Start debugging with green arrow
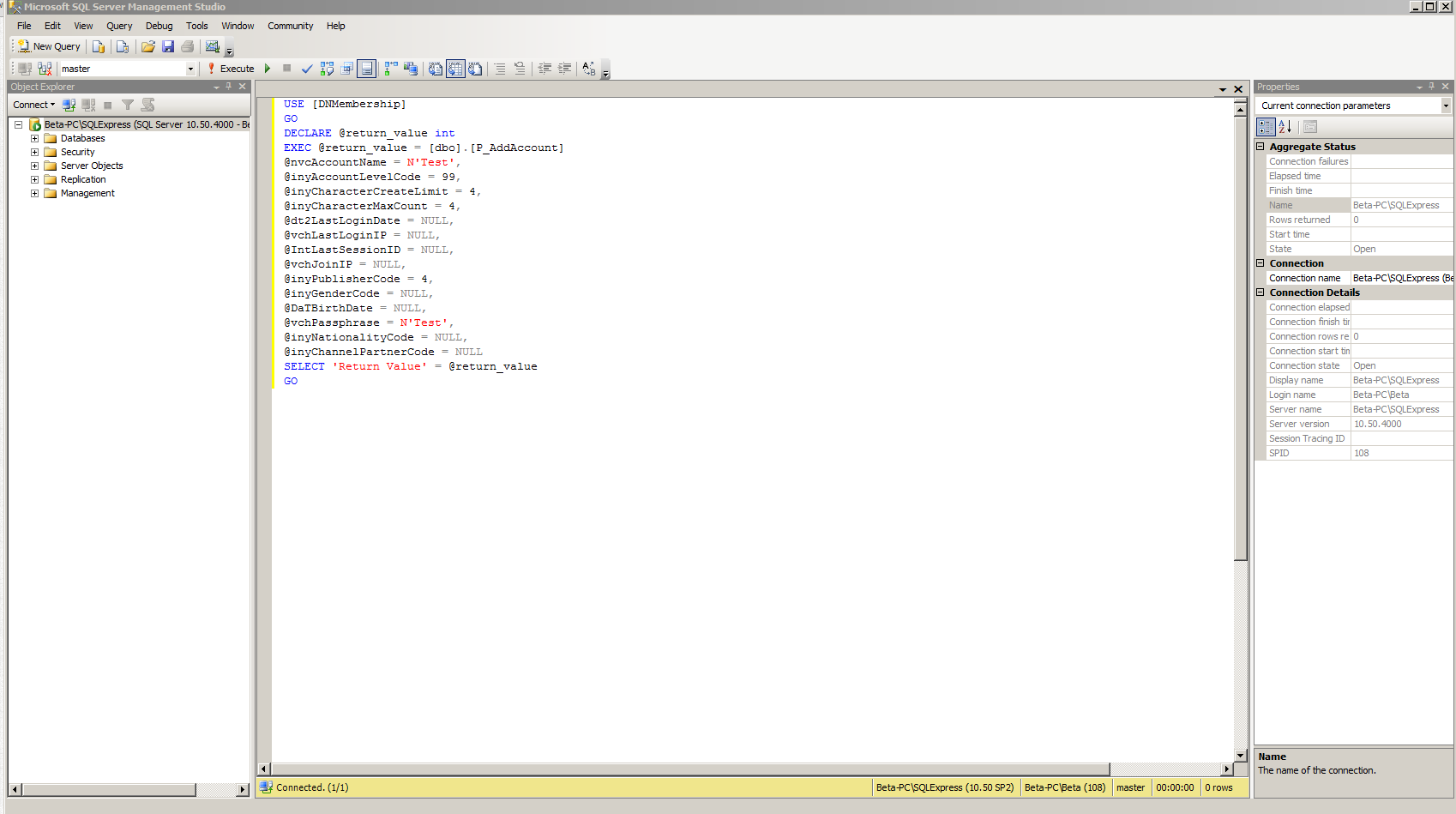This screenshot has height=814, width=1456. [268, 69]
